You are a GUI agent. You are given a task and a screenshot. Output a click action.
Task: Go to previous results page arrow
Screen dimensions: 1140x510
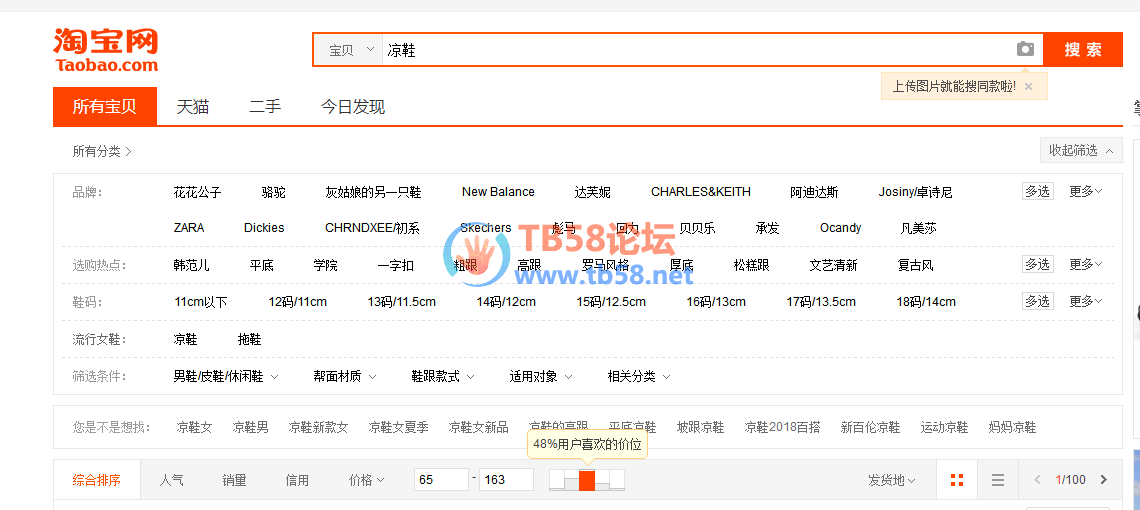click(x=1037, y=480)
